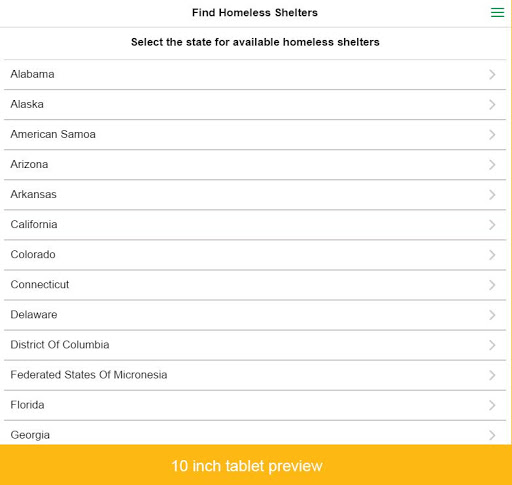Viewport: 512px width, 485px height.
Task: Open Georgia shelters list
Action: (255, 433)
